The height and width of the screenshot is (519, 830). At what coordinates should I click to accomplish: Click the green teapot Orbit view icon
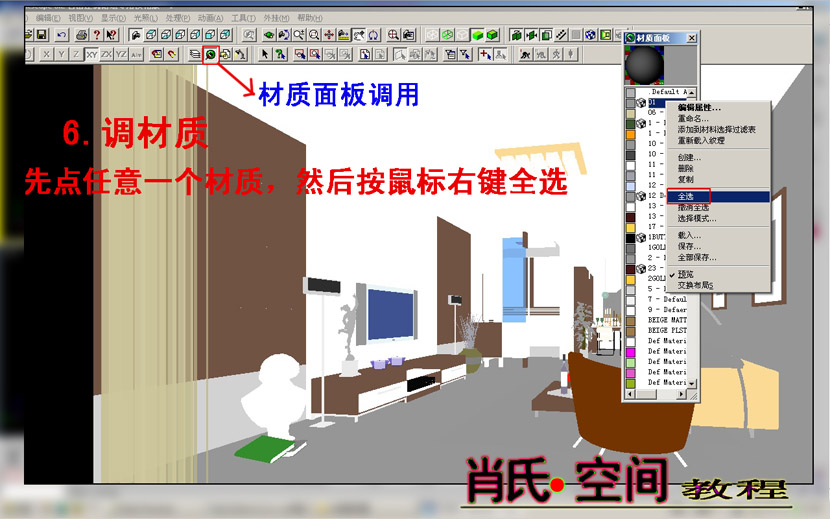click(269, 35)
